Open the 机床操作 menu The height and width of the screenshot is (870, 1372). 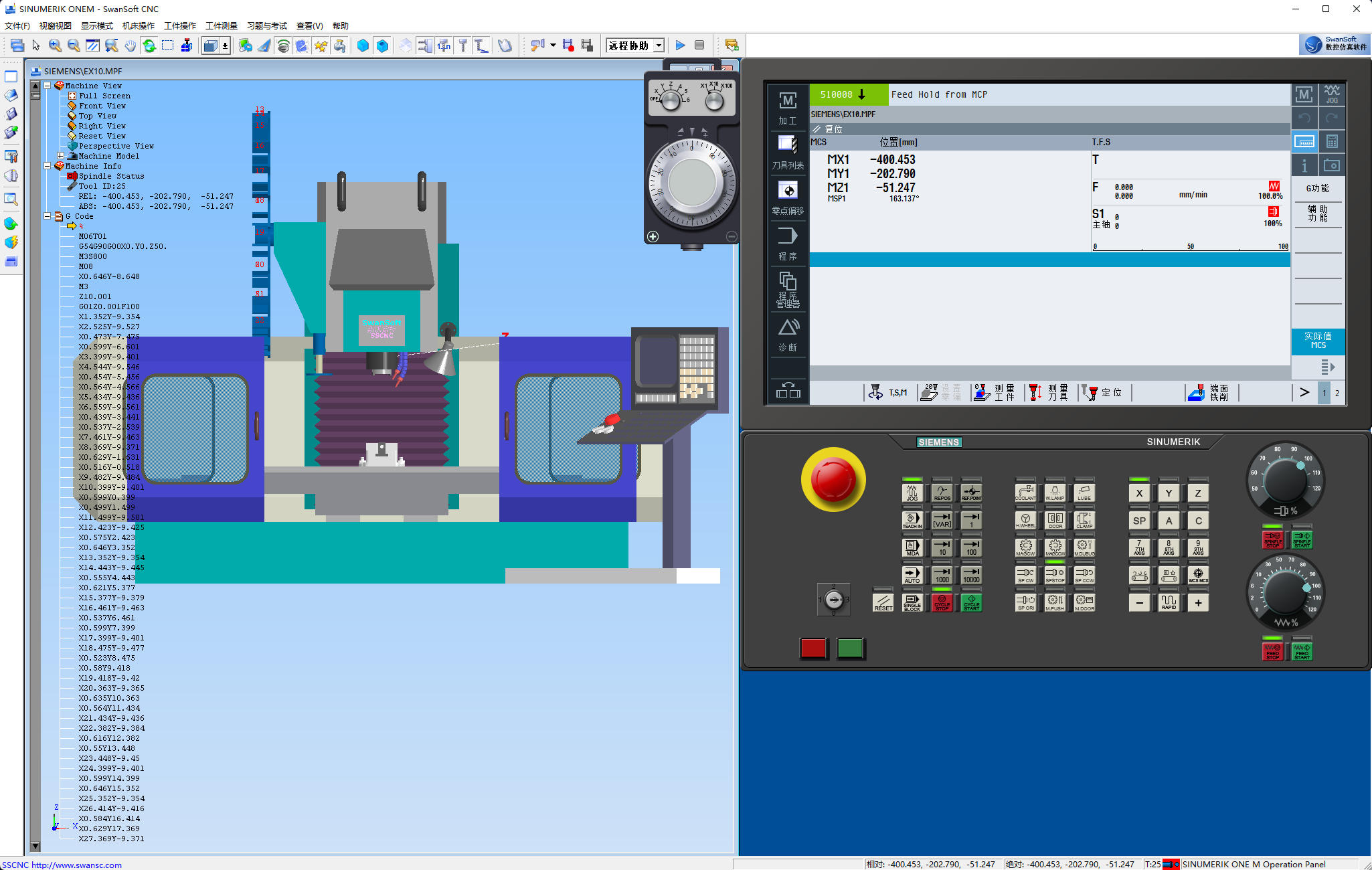(139, 25)
